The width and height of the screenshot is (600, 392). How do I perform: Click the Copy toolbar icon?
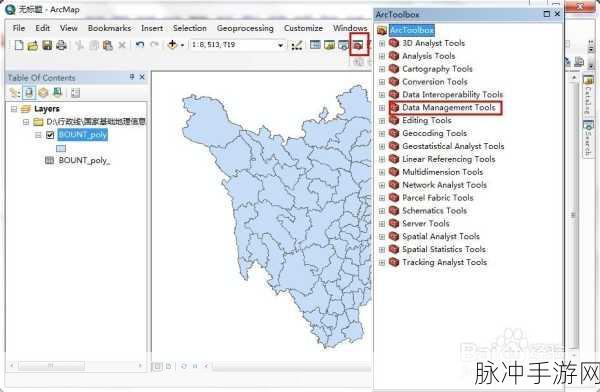click(x=94, y=46)
